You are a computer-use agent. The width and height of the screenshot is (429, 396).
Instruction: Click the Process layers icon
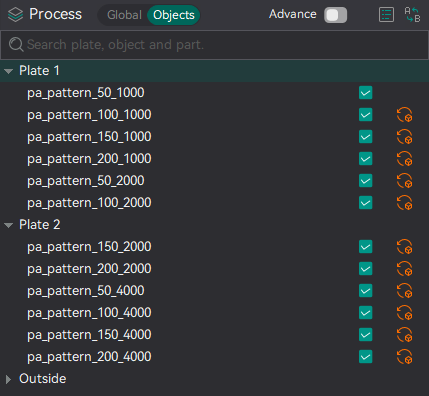coord(15,15)
